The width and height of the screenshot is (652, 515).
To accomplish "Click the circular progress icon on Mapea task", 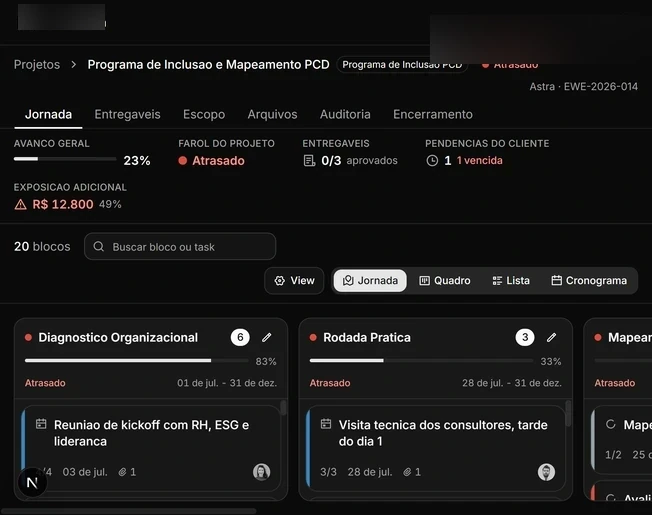I will click(x=610, y=424).
